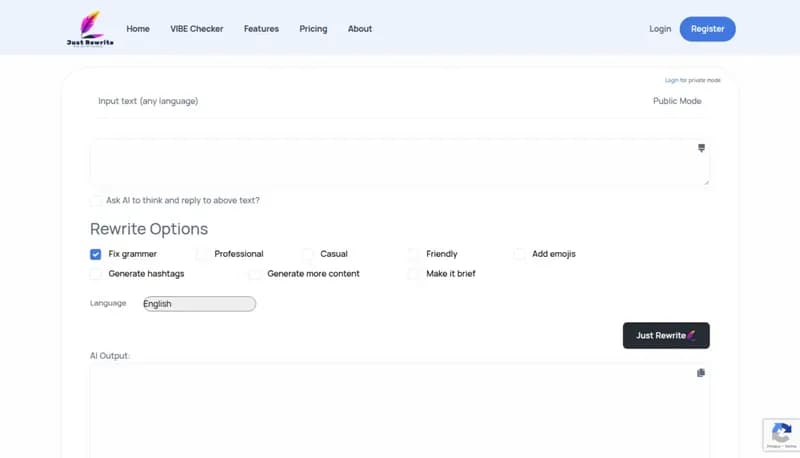Open the Language dropdown showing English
Image resolution: width=800 pixels, height=458 pixels.
pos(199,304)
